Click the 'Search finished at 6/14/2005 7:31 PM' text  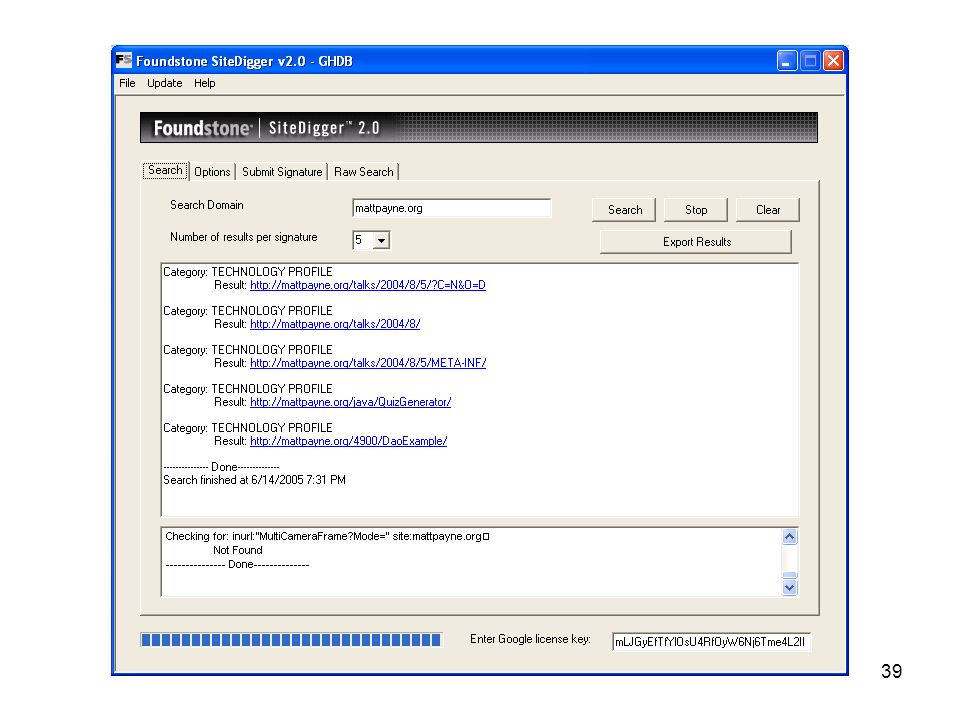pyautogui.click(x=254, y=481)
